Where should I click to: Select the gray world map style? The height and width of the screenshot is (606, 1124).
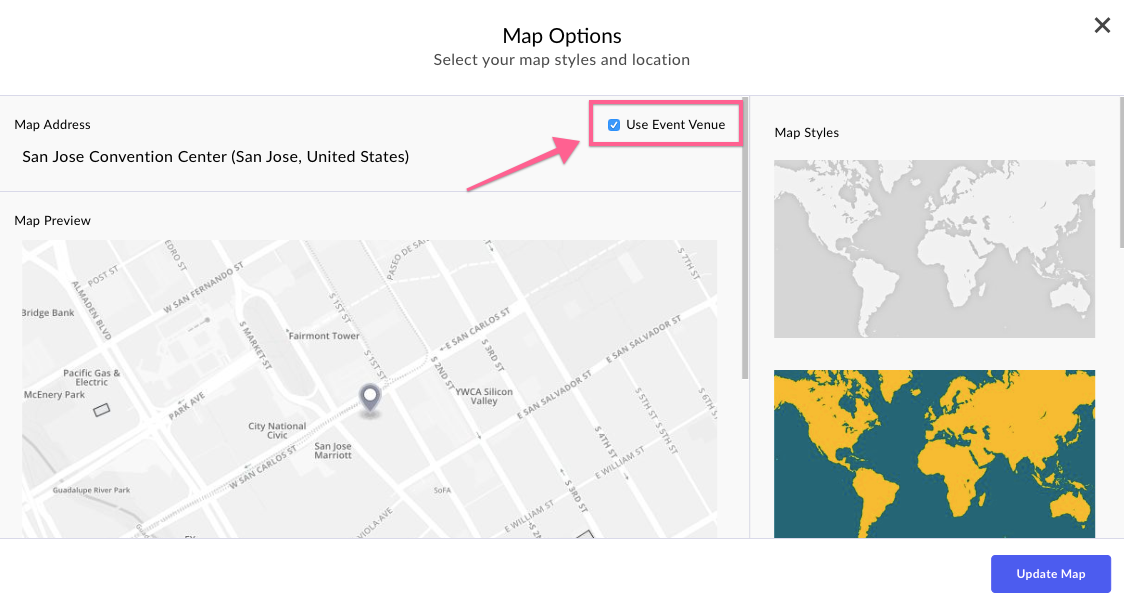934,249
